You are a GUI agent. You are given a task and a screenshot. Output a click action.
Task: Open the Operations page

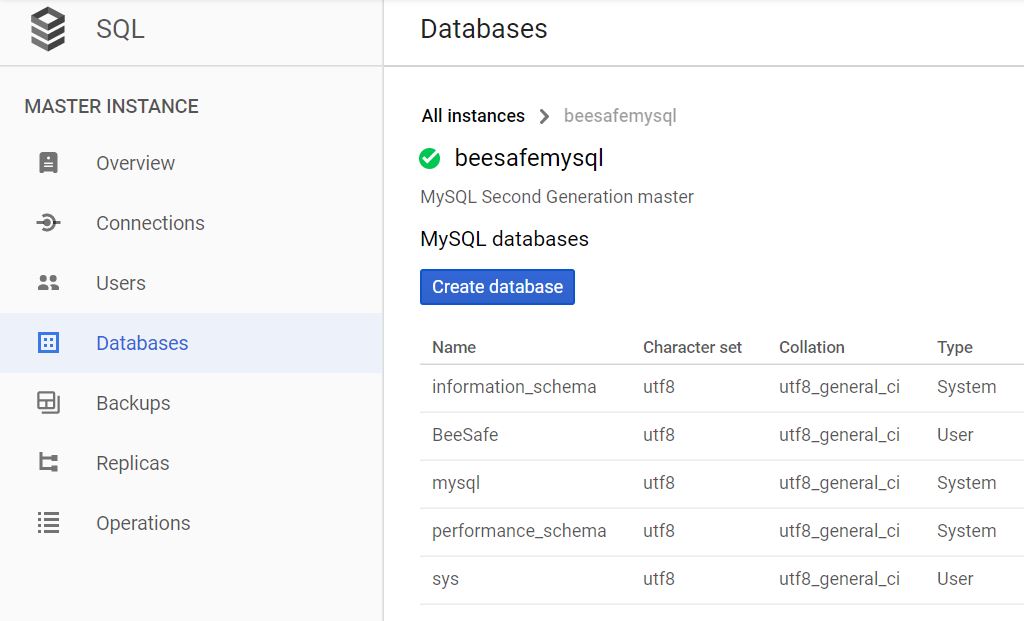tap(143, 523)
